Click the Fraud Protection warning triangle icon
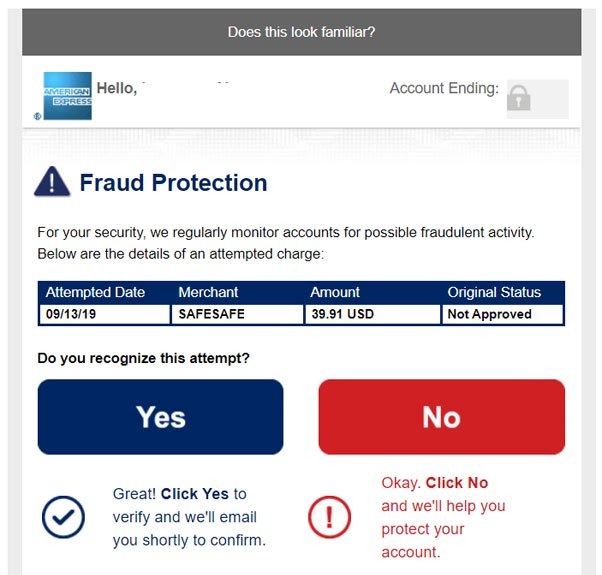602x575 pixels. [x=52, y=181]
